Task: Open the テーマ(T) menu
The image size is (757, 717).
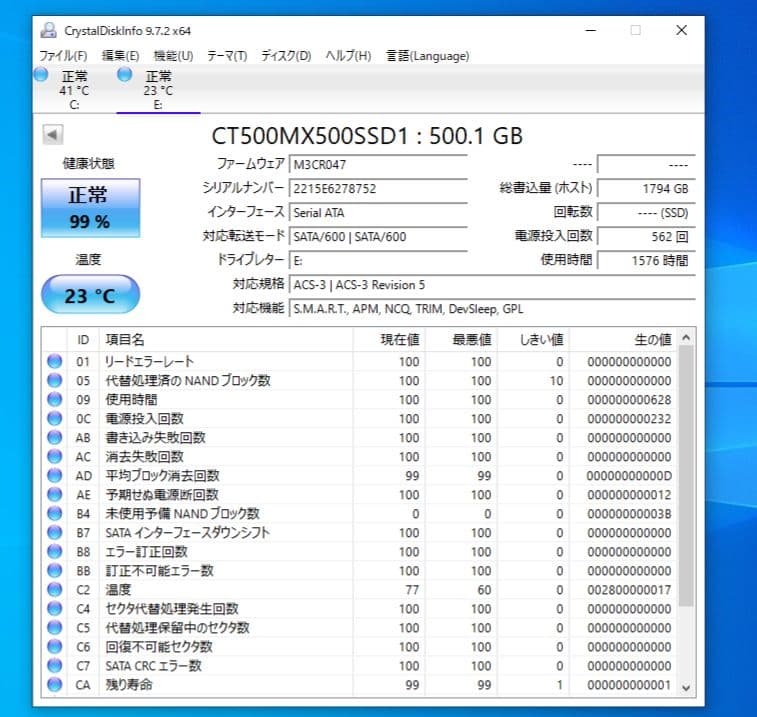Action: click(x=226, y=56)
